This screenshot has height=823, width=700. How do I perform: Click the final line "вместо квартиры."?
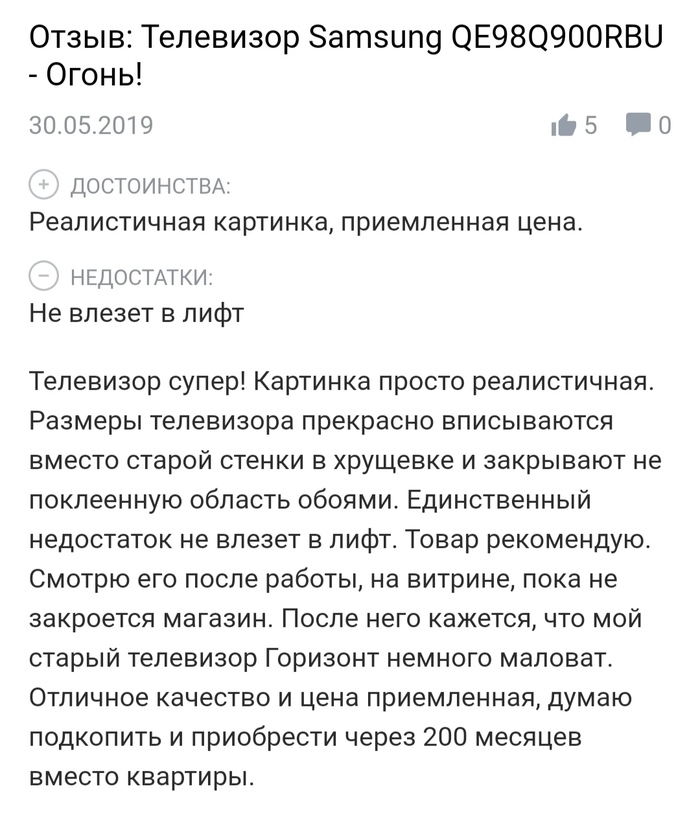[x=142, y=776]
